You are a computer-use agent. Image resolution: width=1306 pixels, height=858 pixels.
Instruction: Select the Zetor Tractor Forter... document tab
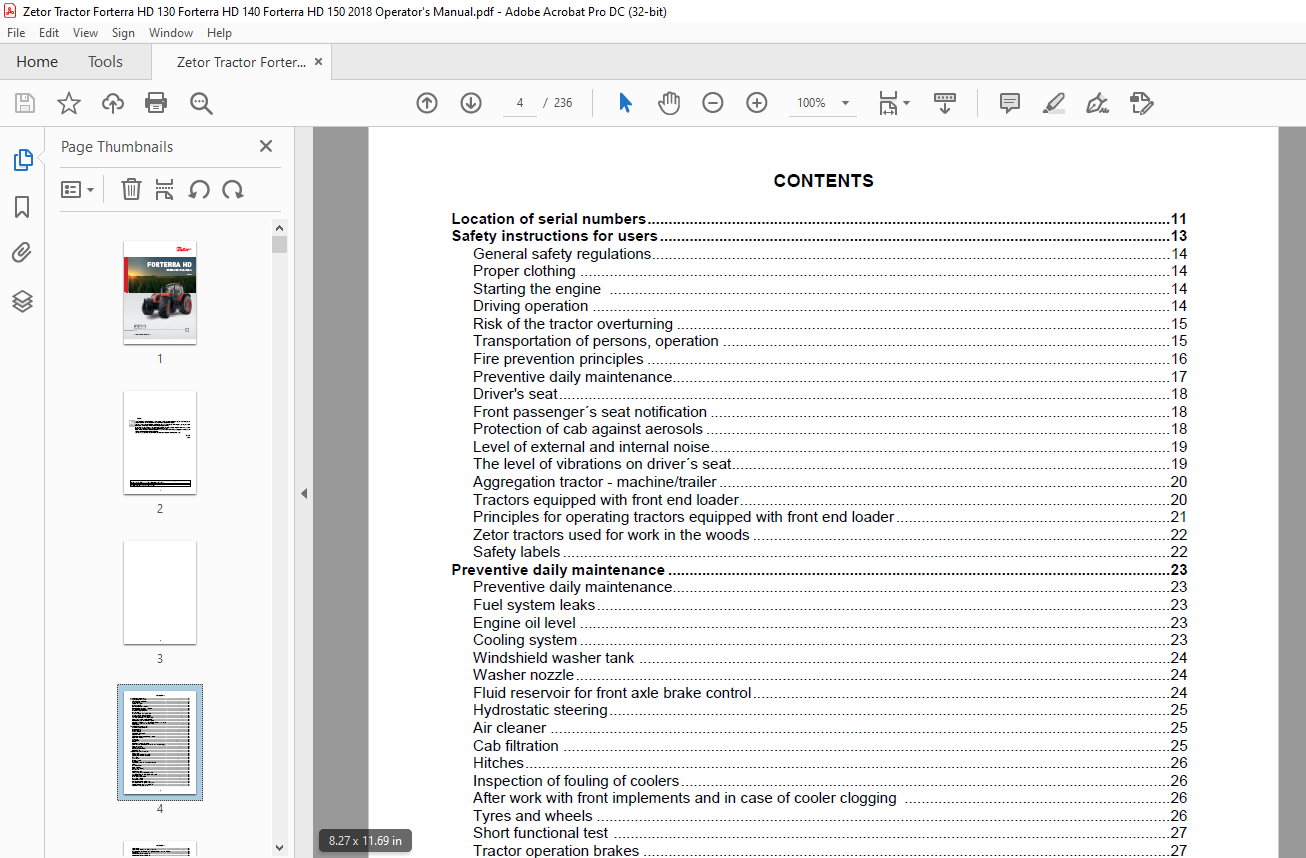(241, 62)
